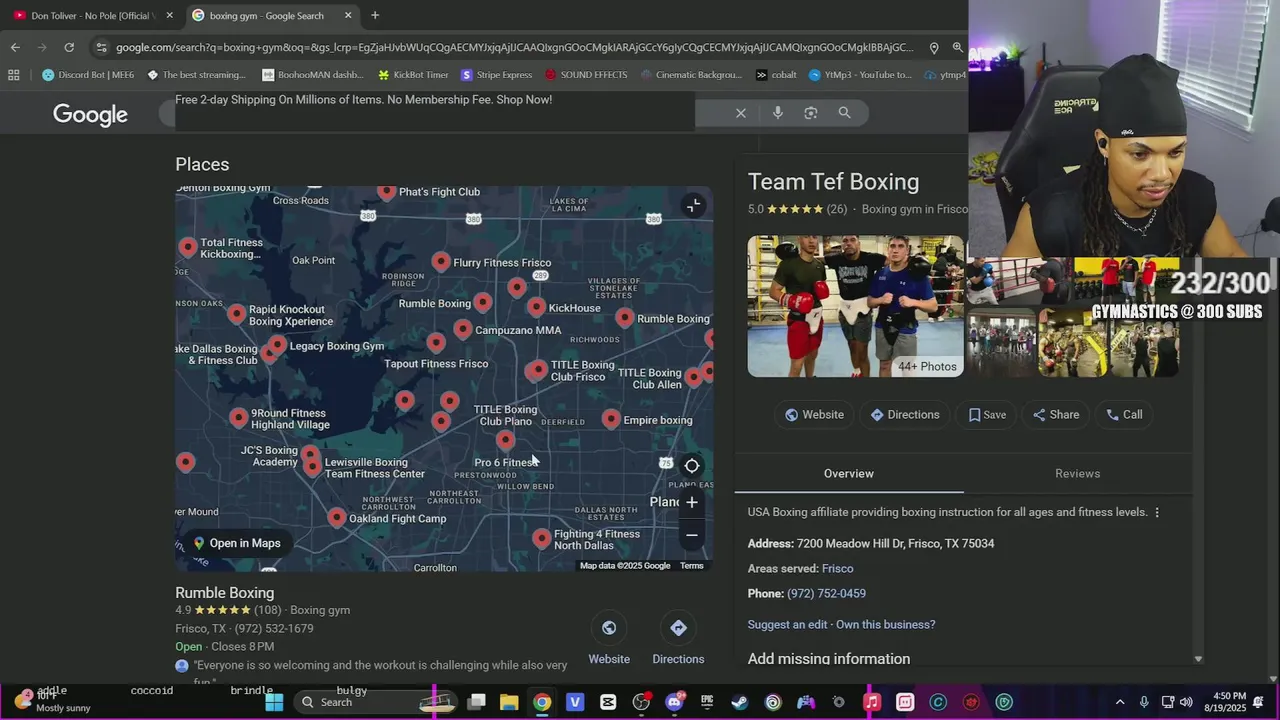This screenshot has height=720, width=1280.
Task: Zoom in on the places map
Action: point(692,502)
